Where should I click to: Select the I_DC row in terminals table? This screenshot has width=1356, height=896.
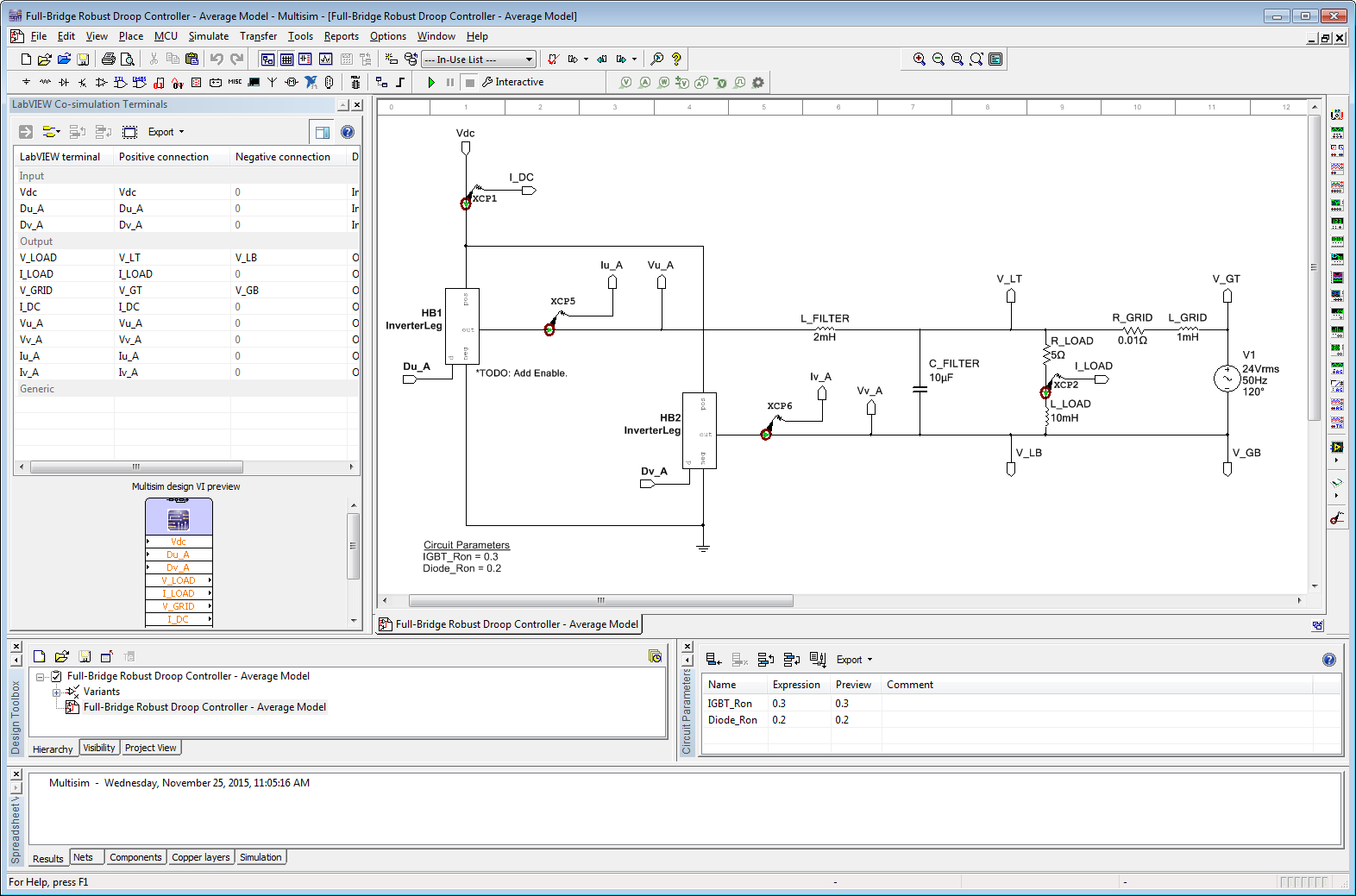(x=186, y=307)
